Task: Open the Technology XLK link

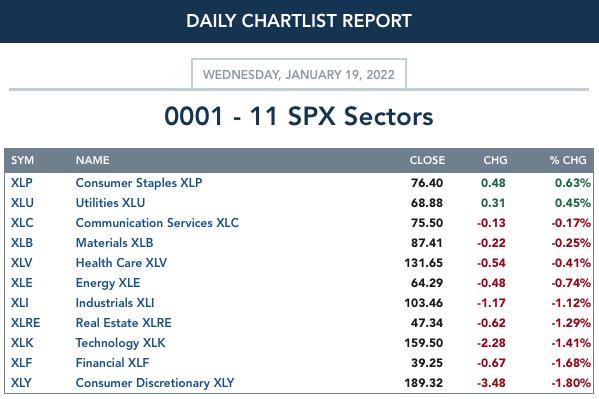Action: pyautogui.click(x=120, y=343)
